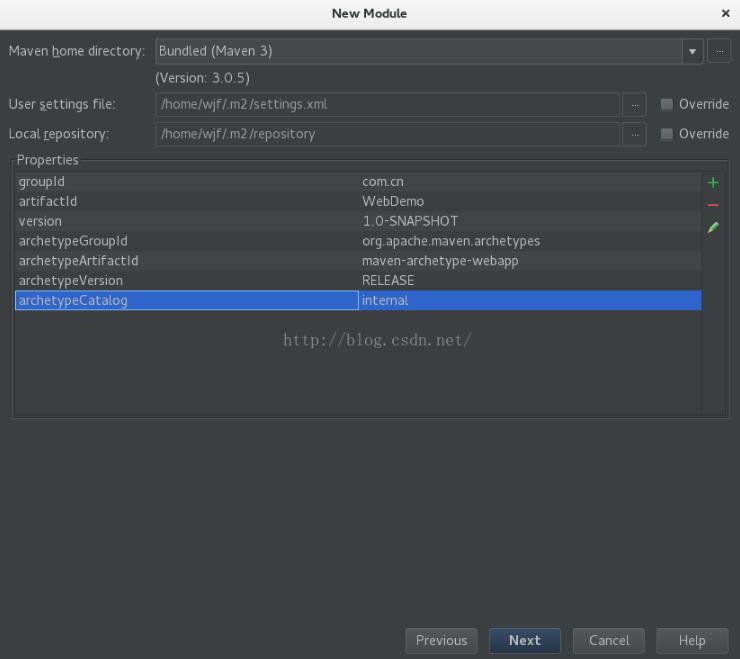Select the artifactId property name

pyautogui.click(x=48, y=202)
